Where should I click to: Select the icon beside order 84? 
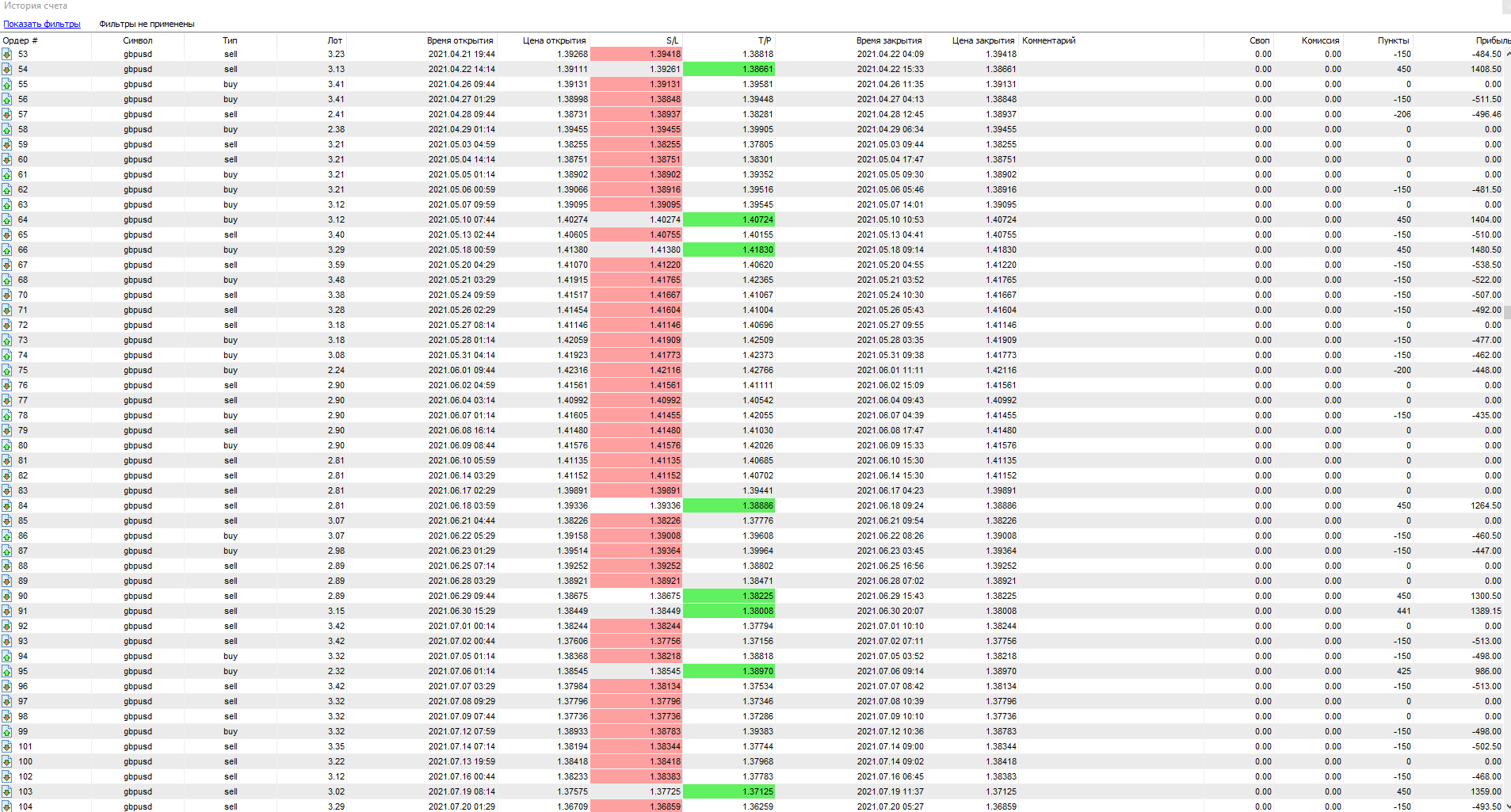click(x=6, y=506)
